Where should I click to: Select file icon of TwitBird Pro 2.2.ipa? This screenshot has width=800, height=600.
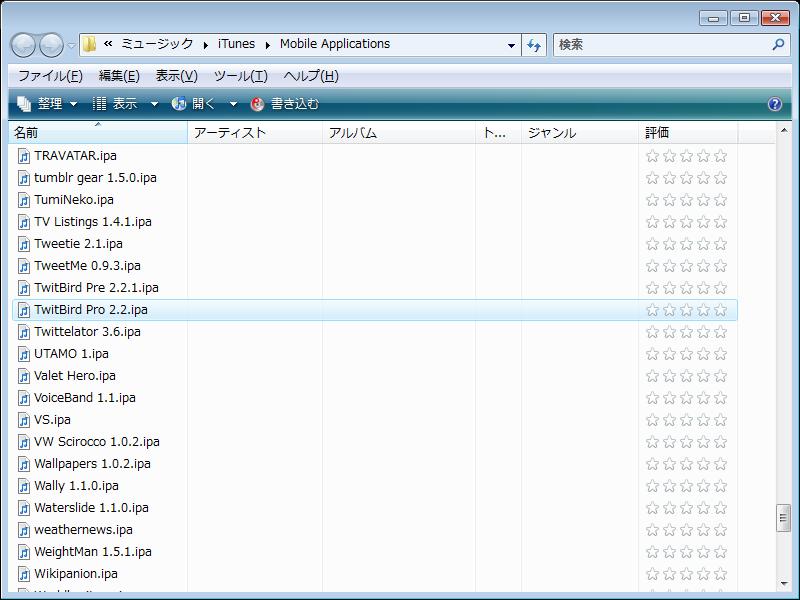tap(24, 310)
